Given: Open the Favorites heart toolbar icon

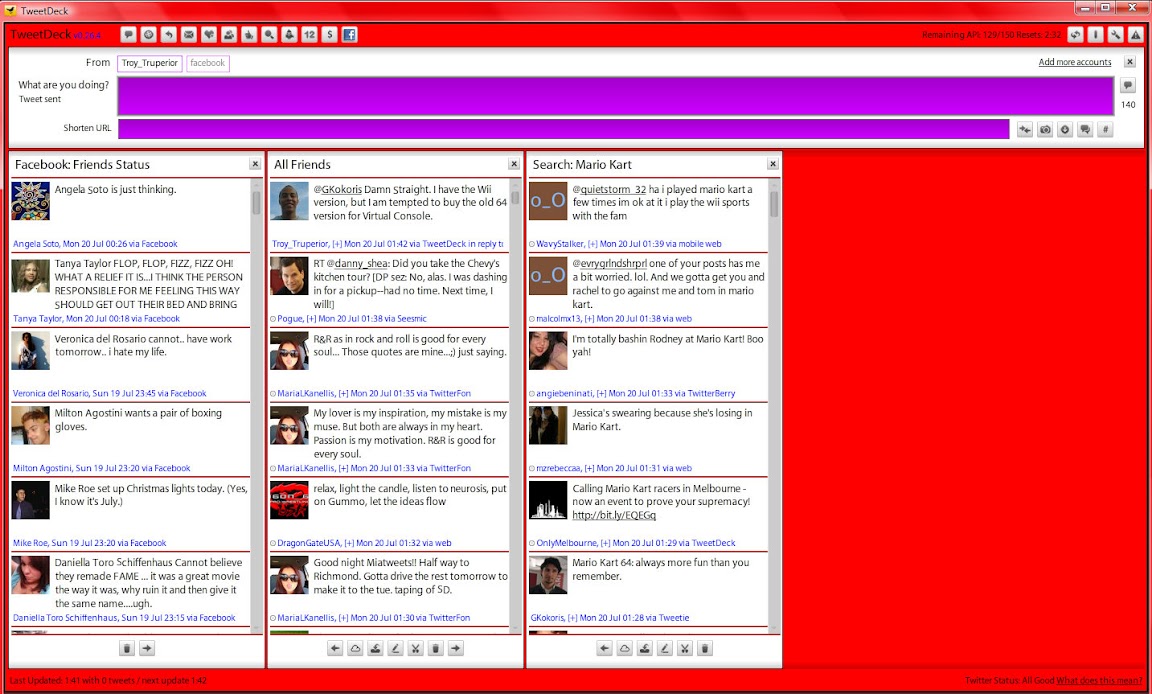Looking at the screenshot, I should pyautogui.click(x=209, y=35).
